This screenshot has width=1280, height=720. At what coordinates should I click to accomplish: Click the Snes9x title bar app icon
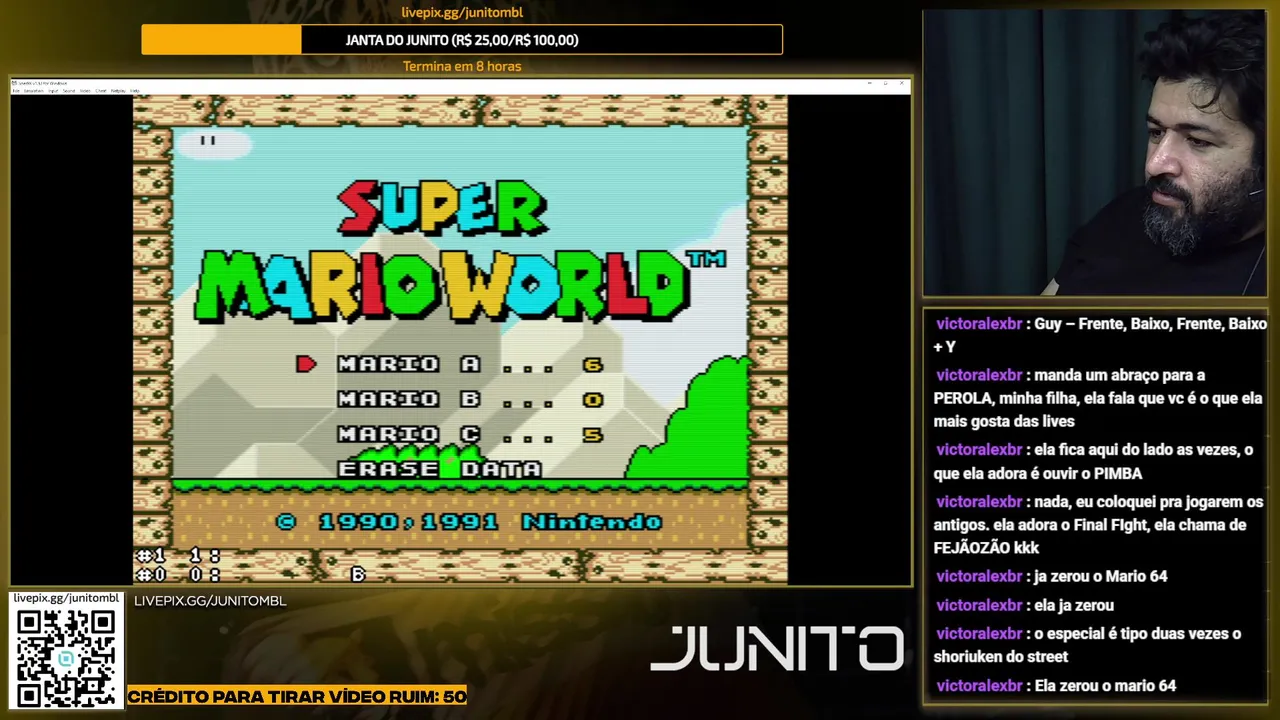point(14,83)
